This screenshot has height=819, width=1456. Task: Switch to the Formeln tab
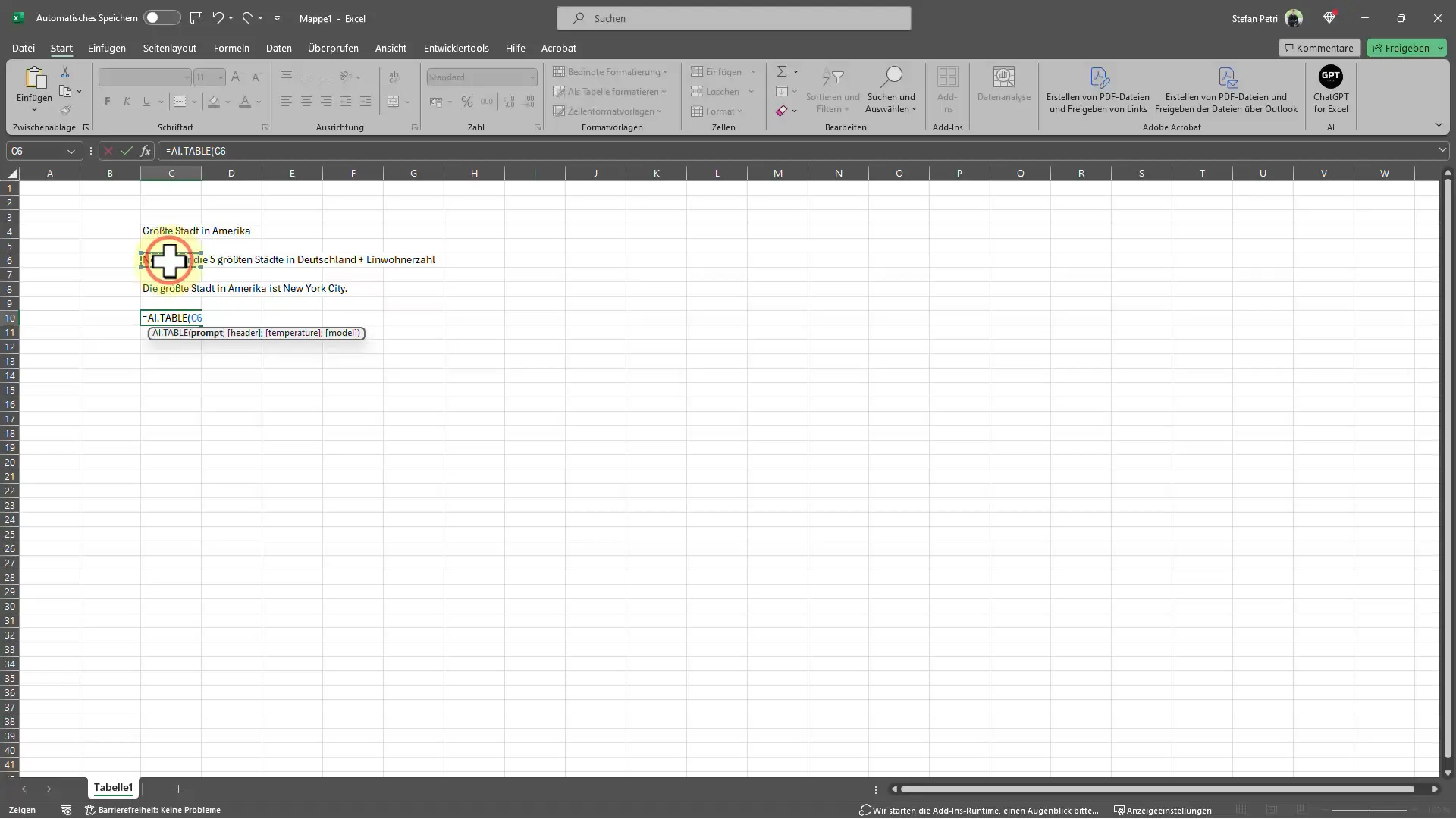pos(231,48)
